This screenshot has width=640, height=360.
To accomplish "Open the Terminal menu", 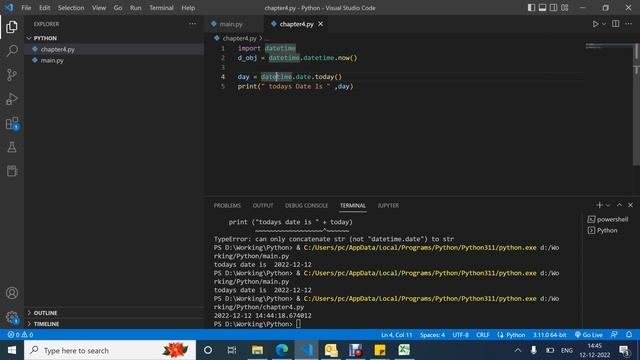I will point(161,8).
